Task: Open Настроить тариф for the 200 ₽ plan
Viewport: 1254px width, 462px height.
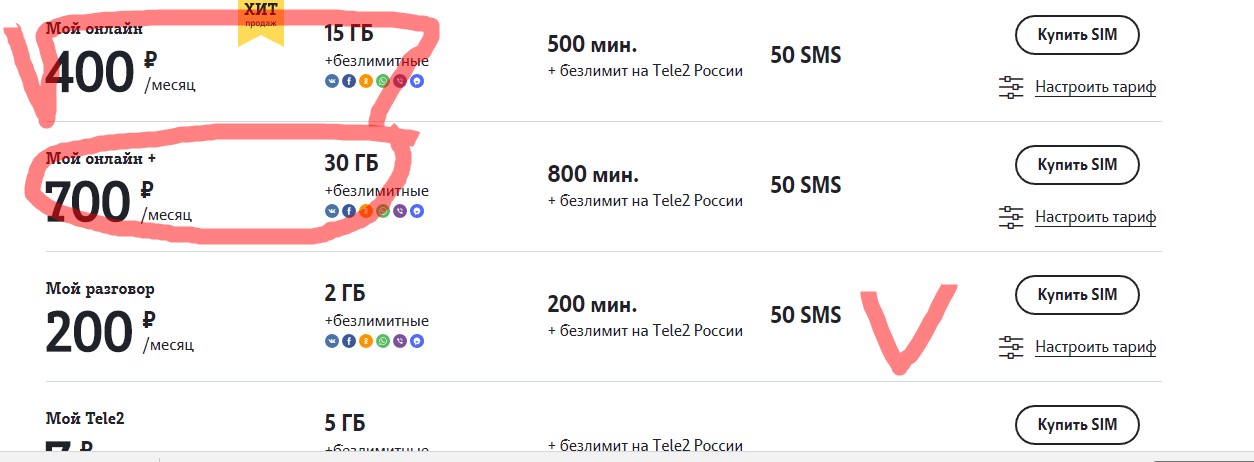Action: point(1095,347)
